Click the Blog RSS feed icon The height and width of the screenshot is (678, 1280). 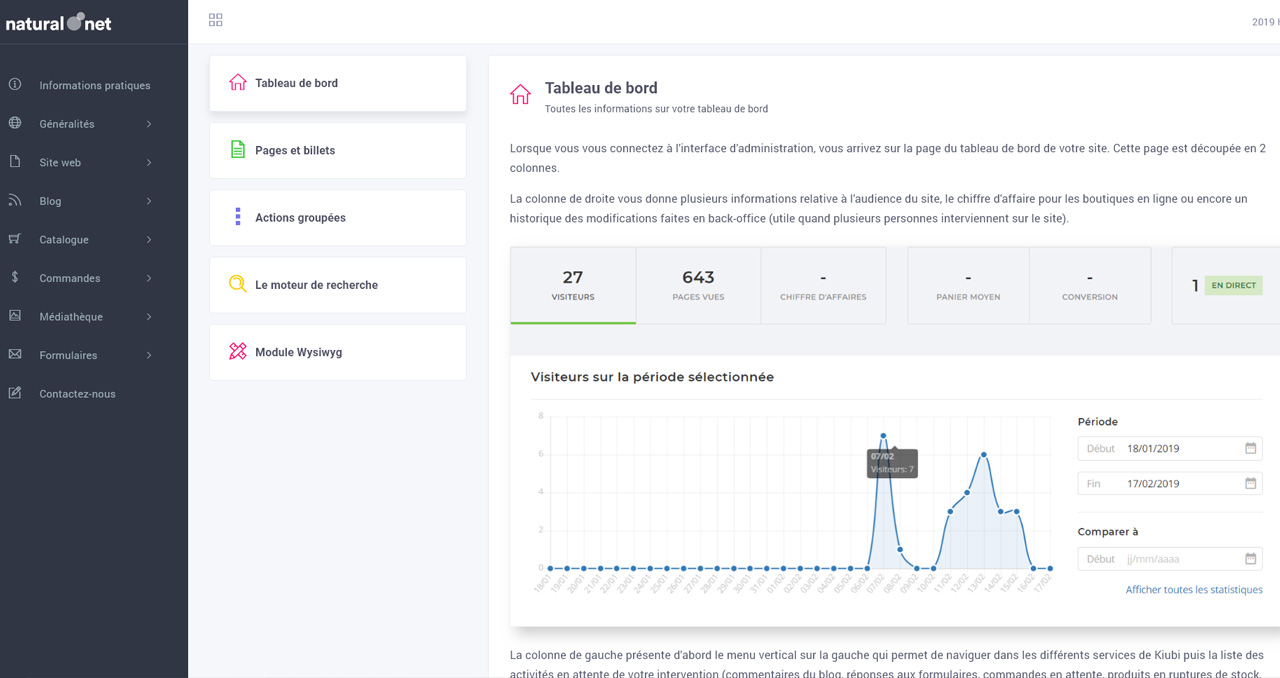(x=15, y=200)
